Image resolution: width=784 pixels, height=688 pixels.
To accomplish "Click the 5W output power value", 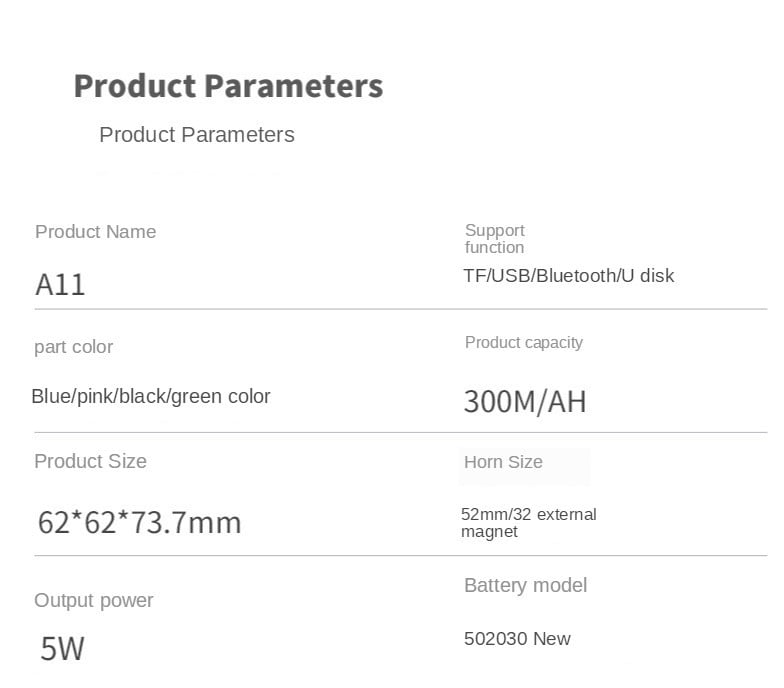I will (62, 649).
